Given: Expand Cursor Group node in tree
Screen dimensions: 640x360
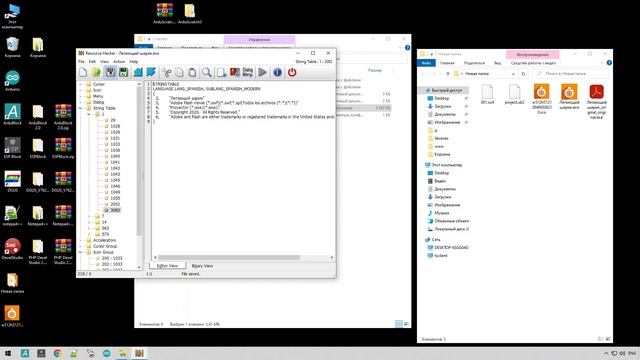Looking at the screenshot, I should (x=81, y=246).
